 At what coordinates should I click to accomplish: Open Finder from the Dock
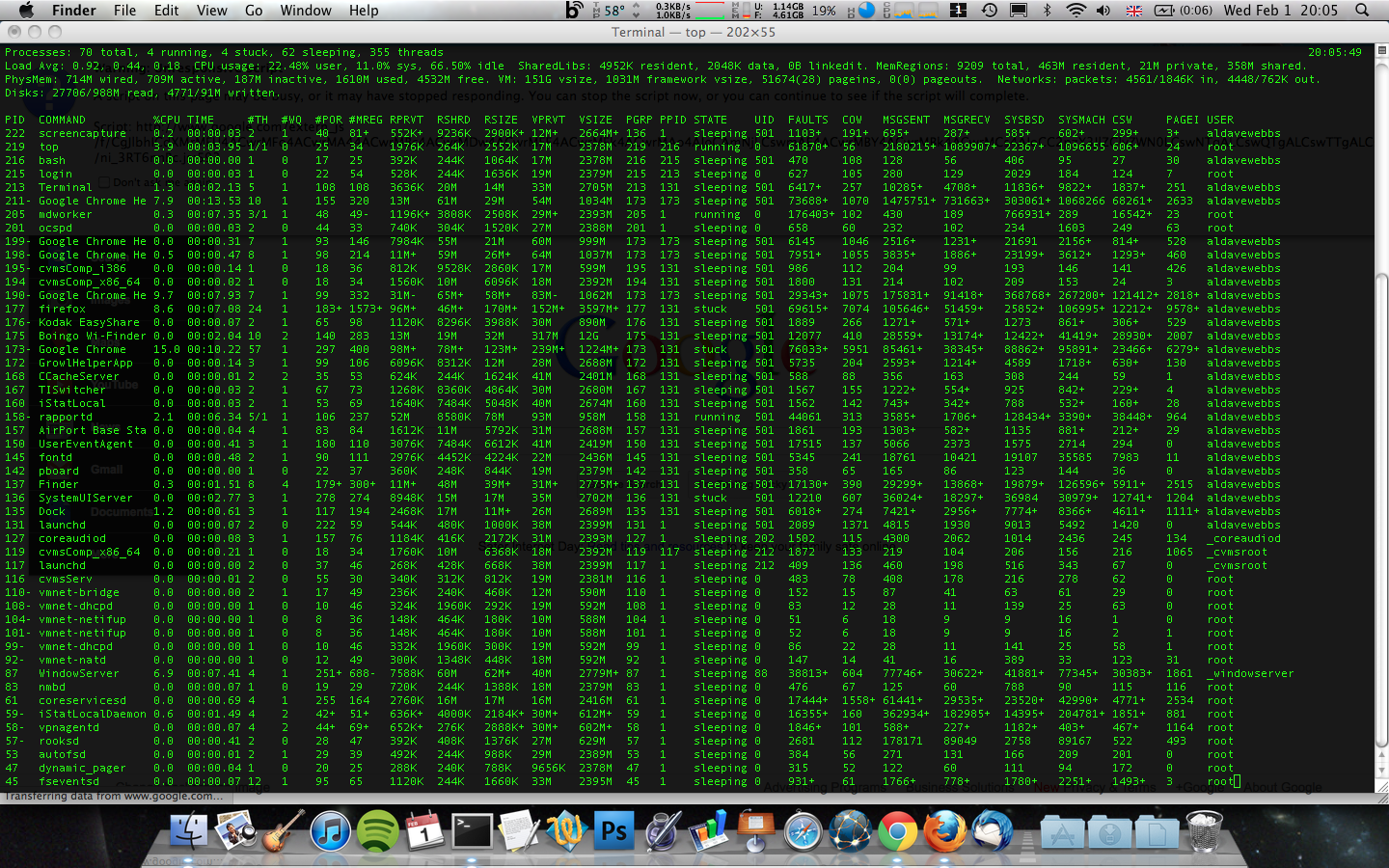click(189, 831)
